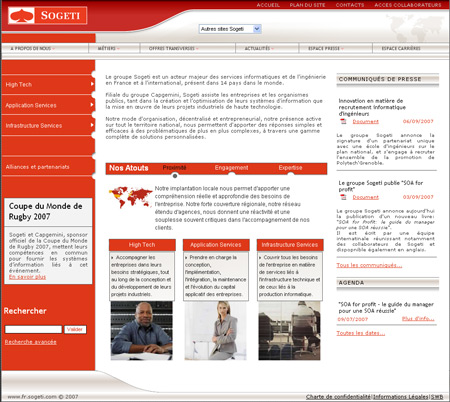This screenshot has width=450, height=402.
Task: Open Plan du site link
Action: (x=307, y=5)
